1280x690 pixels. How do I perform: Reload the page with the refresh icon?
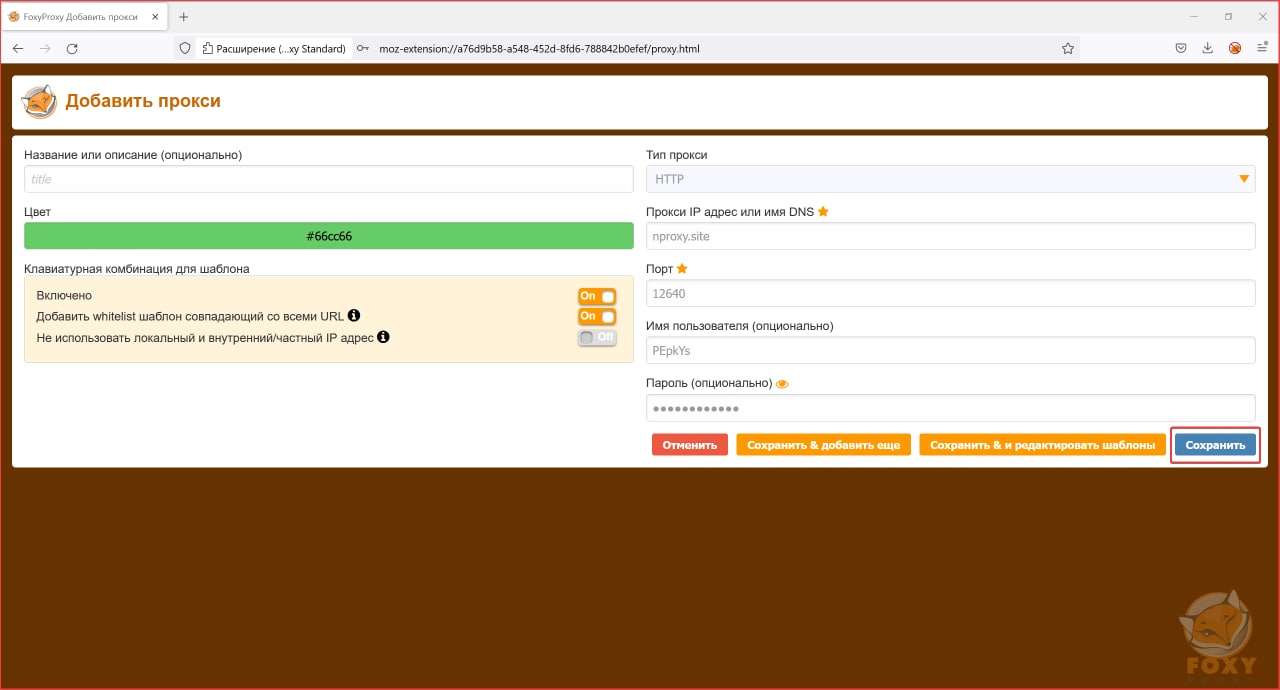pyautogui.click(x=72, y=48)
